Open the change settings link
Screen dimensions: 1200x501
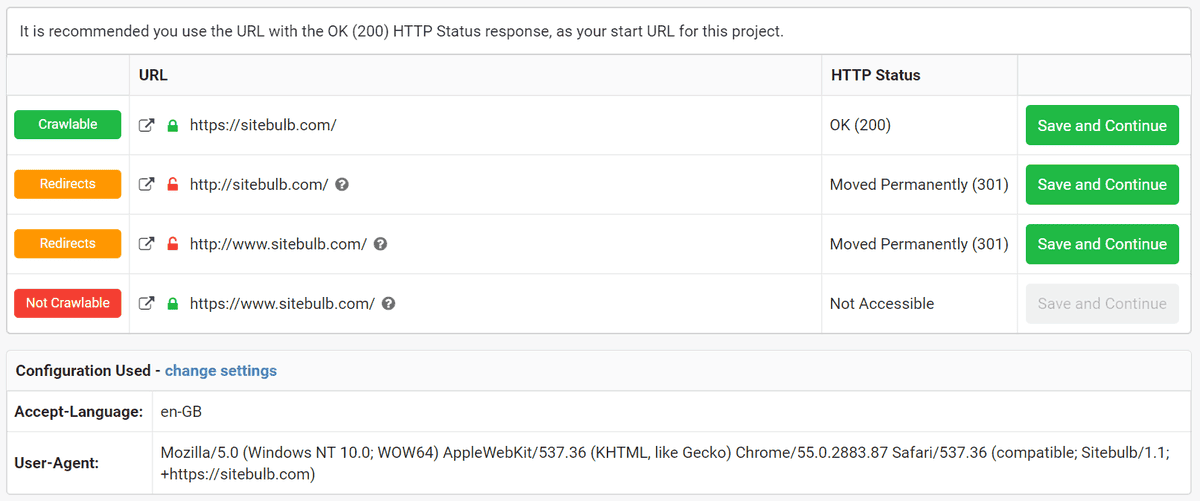click(x=221, y=371)
